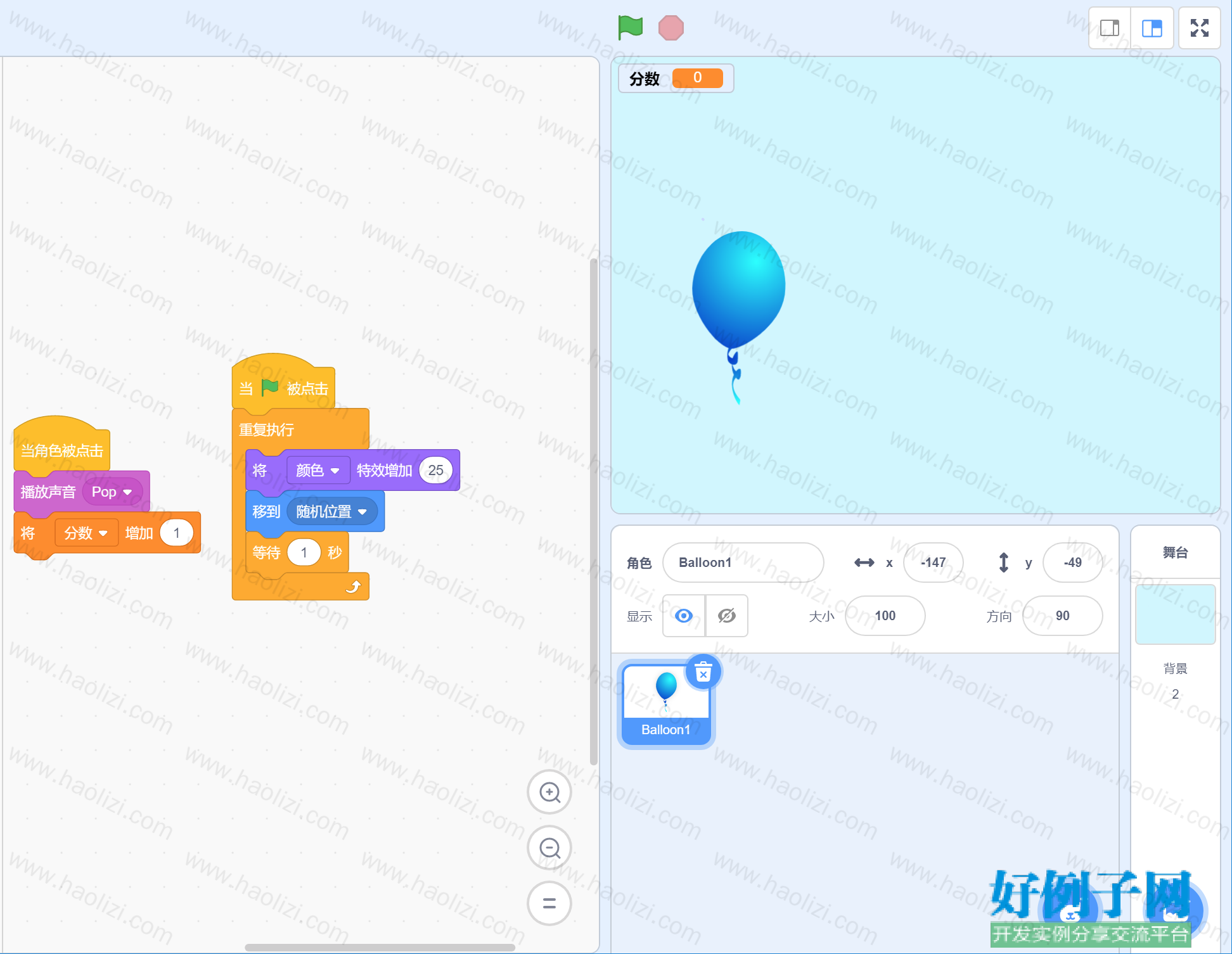This screenshot has height=954, width=1232.
Task: Zoom out of the code workspace
Action: pos(549,848)
